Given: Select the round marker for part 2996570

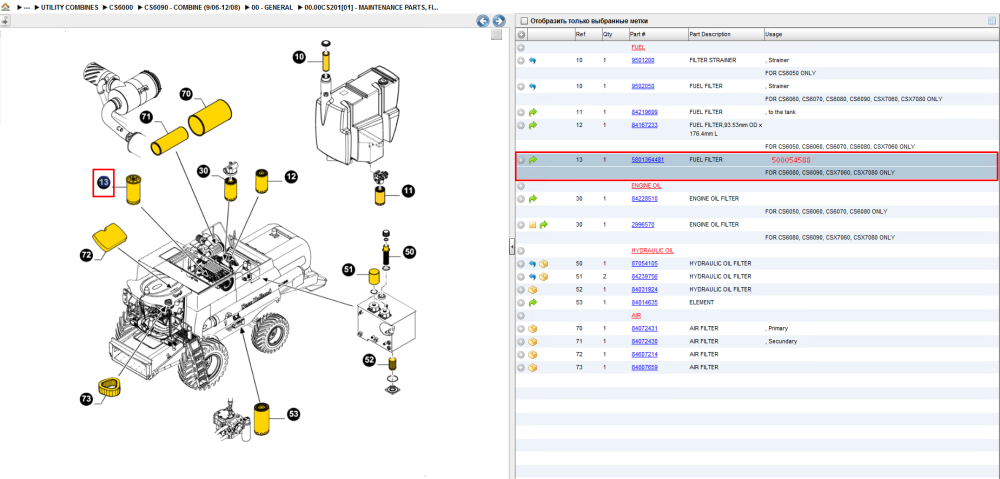Looking at the screenshot, I should (x=521, y=225).
